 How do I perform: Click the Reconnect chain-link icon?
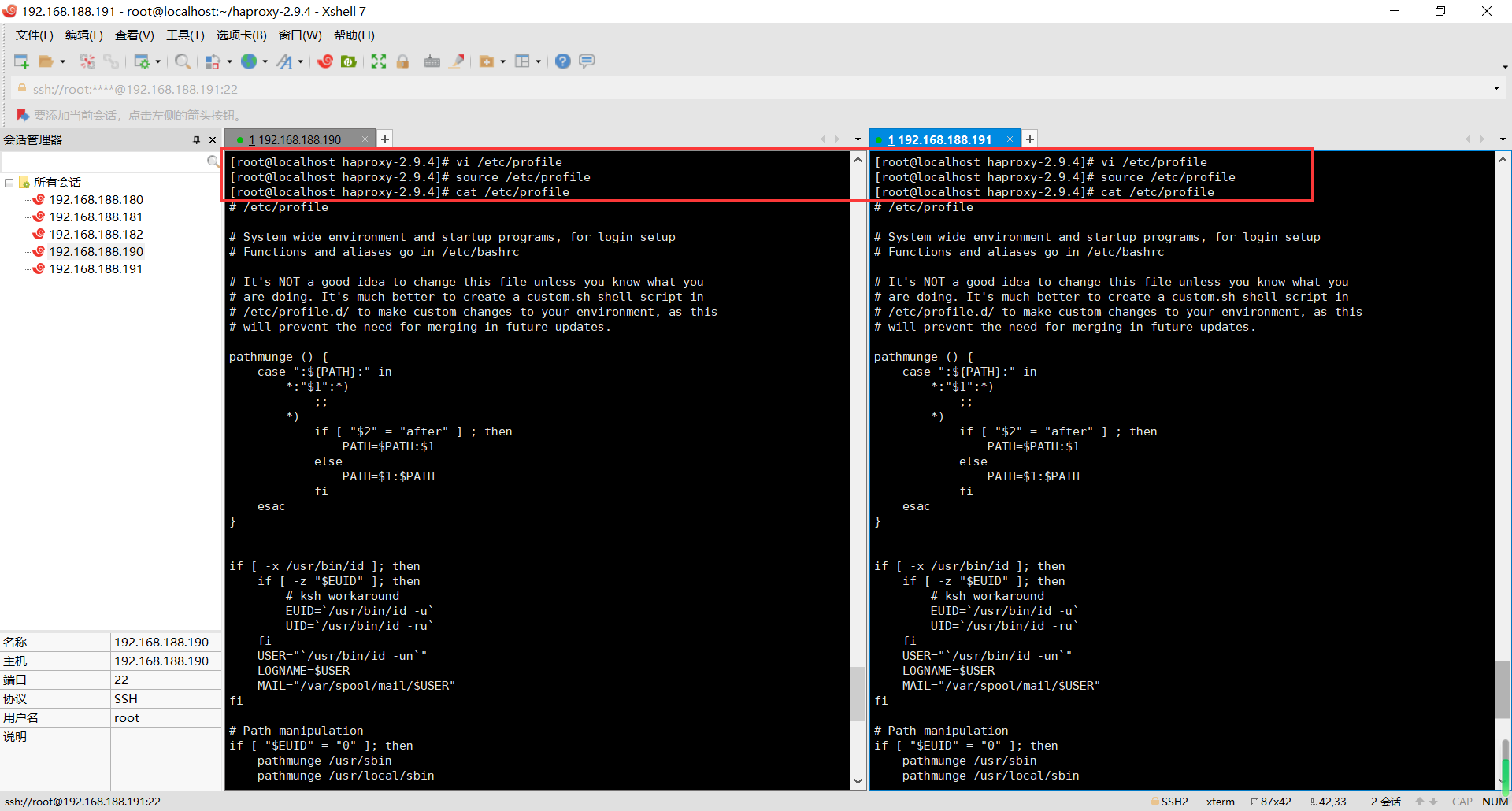click(111, 61)
